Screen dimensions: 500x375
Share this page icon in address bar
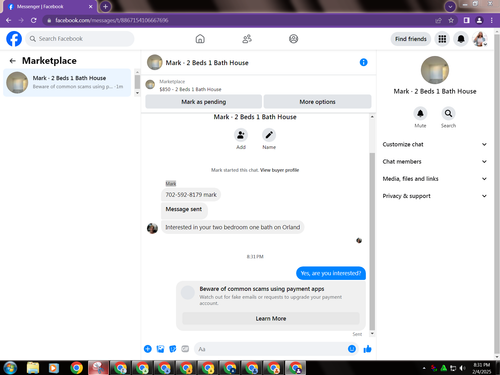point(438,20)
